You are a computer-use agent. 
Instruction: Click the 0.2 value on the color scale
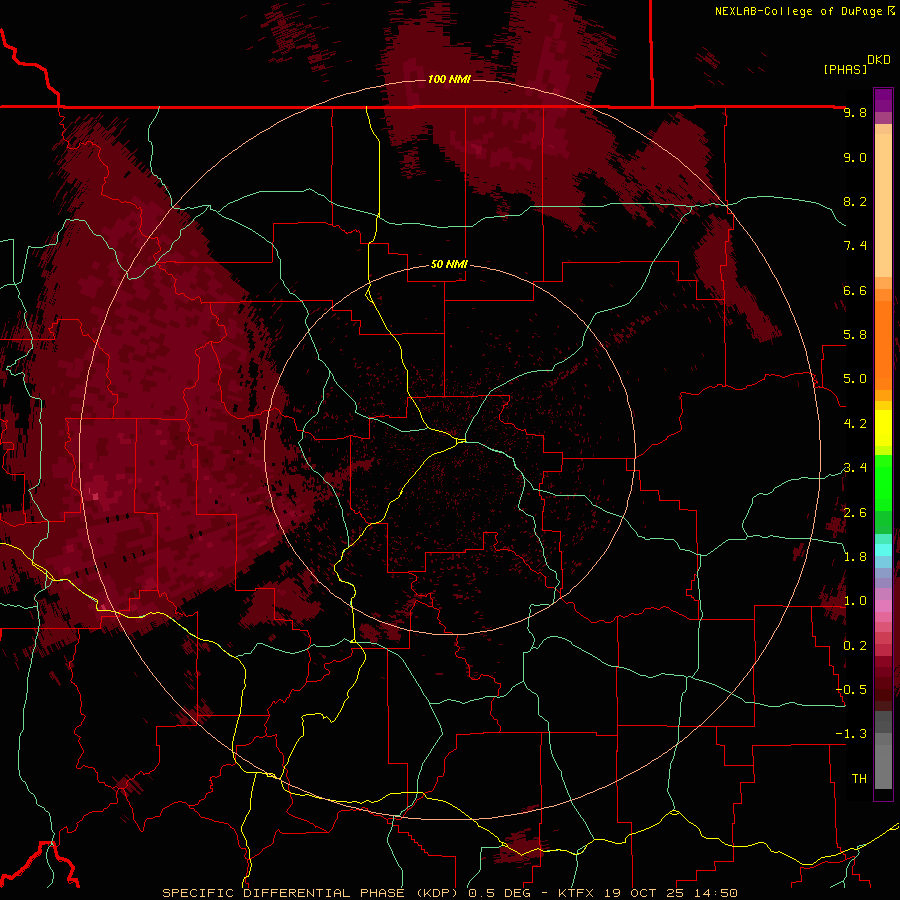[x=855, y=646]
